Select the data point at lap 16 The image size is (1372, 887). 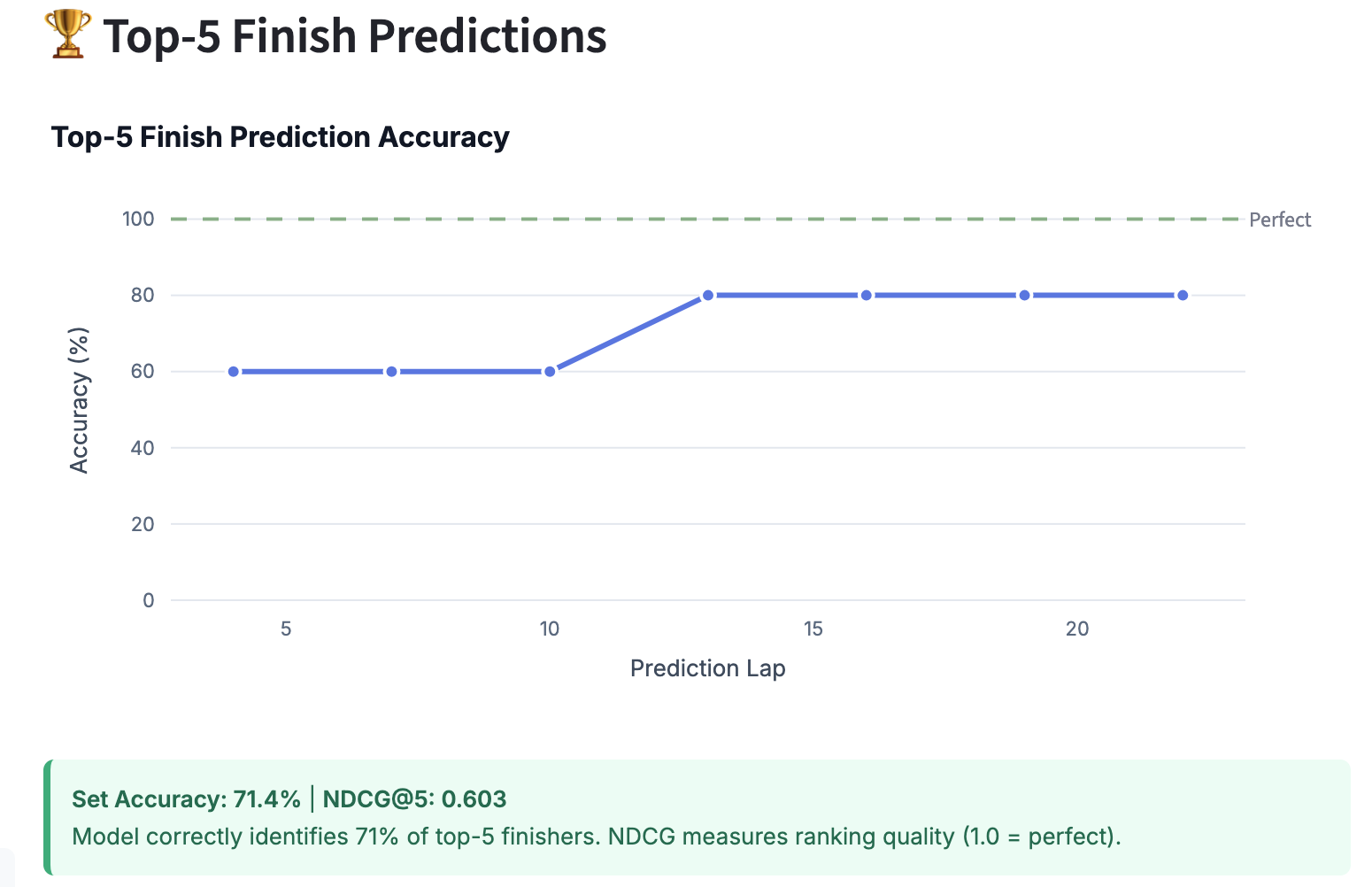(x=867, y=295)
